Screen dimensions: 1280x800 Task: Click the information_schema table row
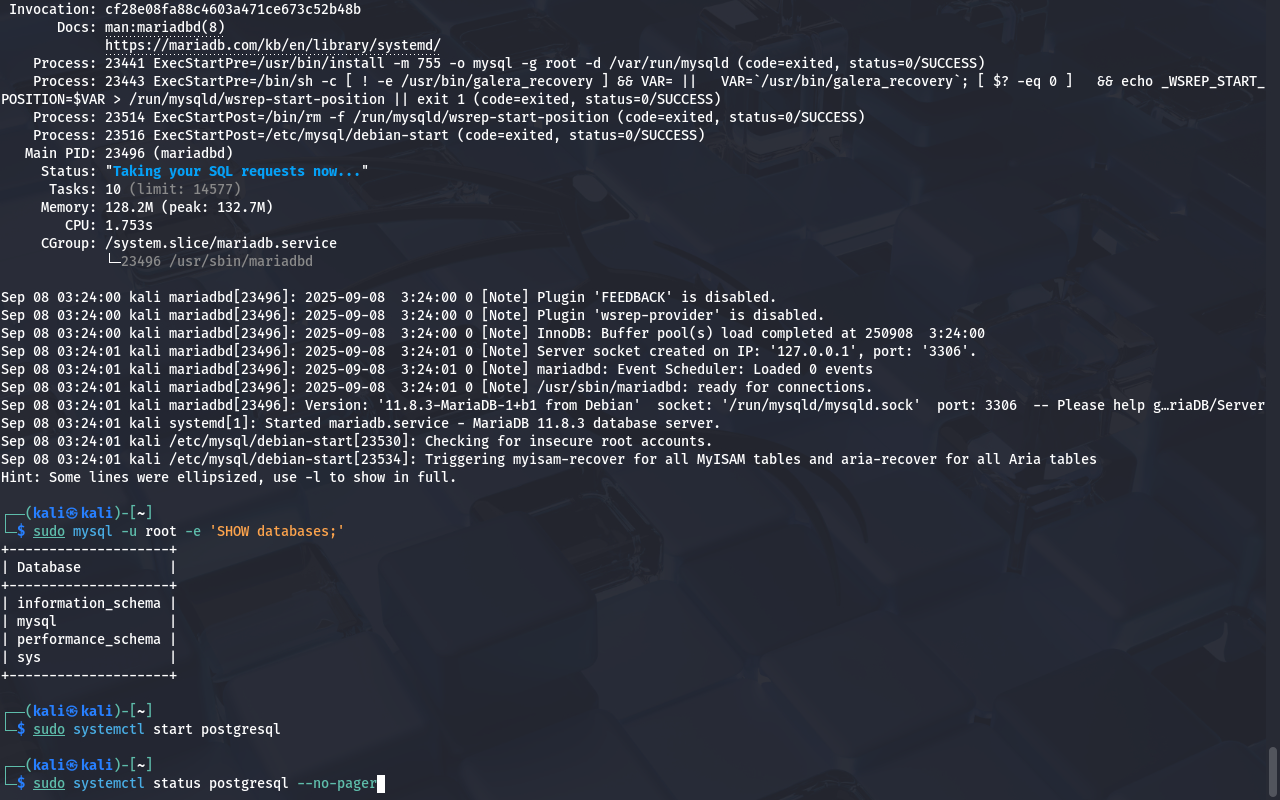(89, 603)
